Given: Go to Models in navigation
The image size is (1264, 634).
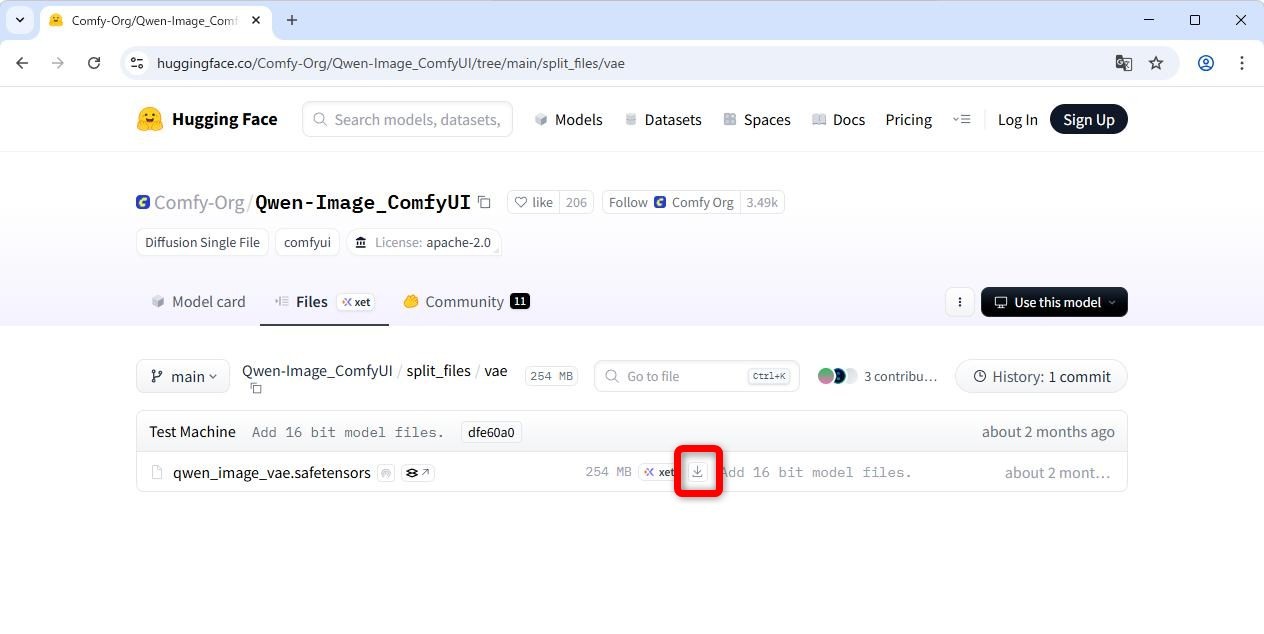Looking at the screenshot, I should (x=568, y=119).
